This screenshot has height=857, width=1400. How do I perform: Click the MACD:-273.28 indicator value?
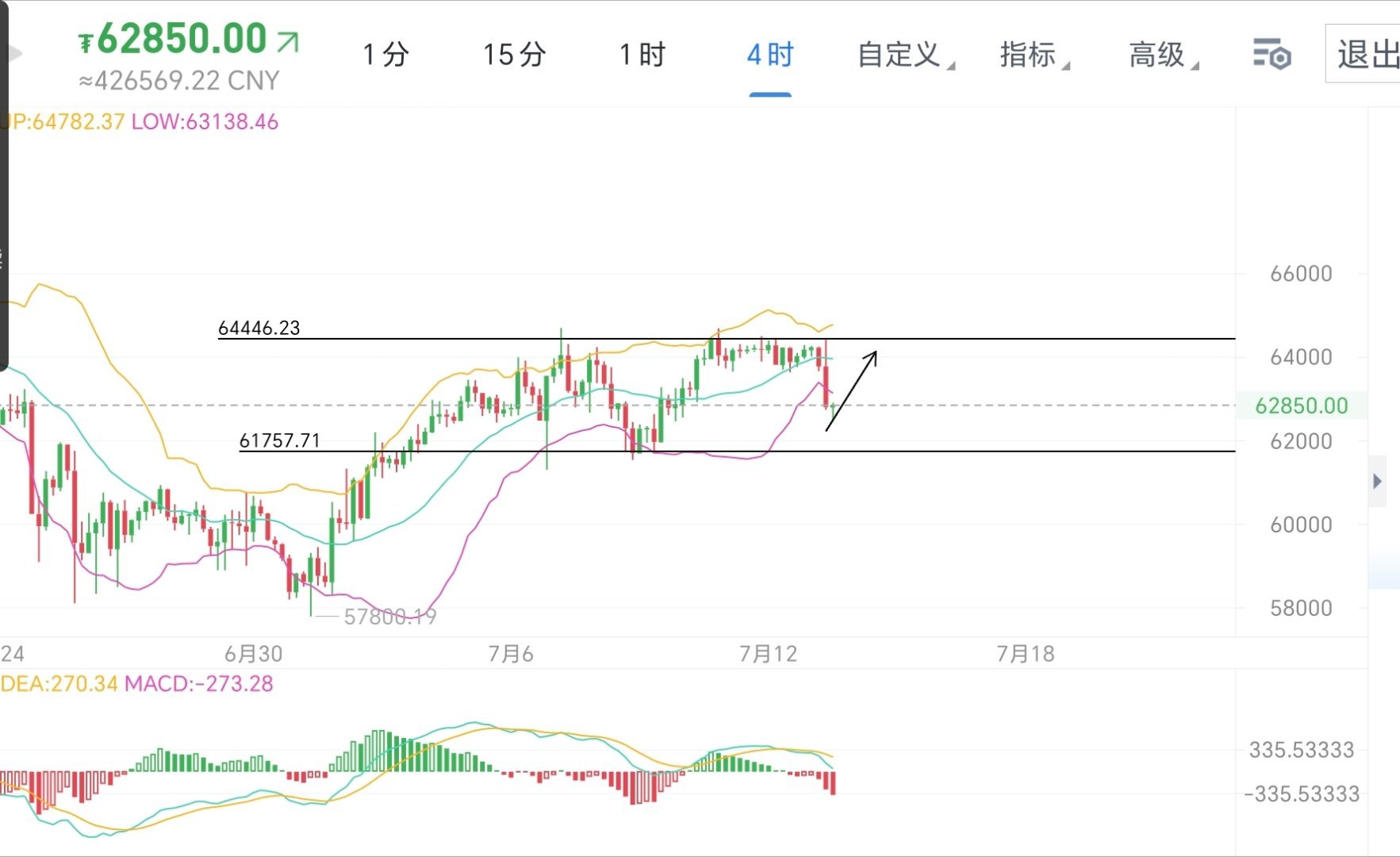coord(199,684)
